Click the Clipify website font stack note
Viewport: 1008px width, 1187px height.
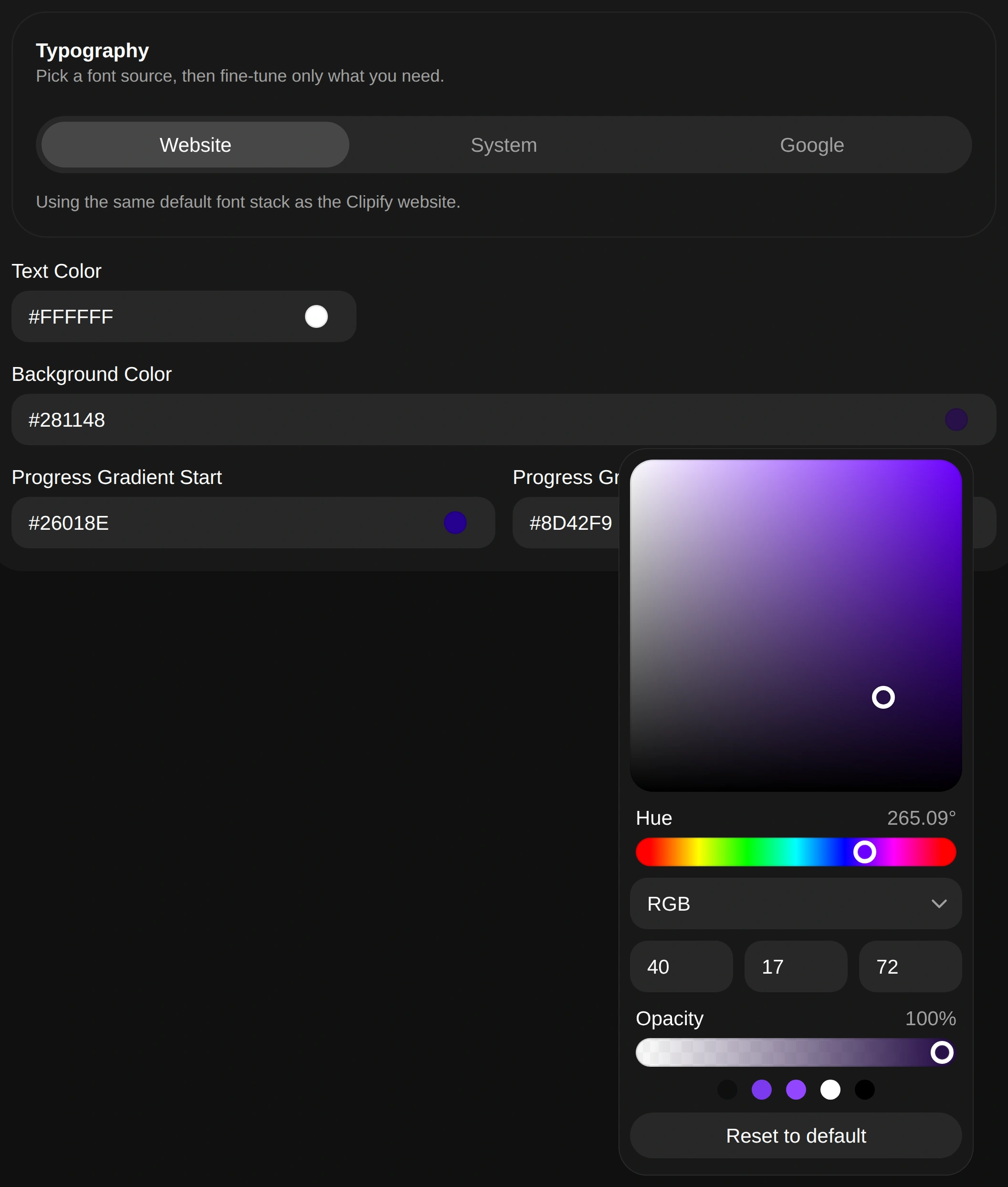tap(248, 202)
